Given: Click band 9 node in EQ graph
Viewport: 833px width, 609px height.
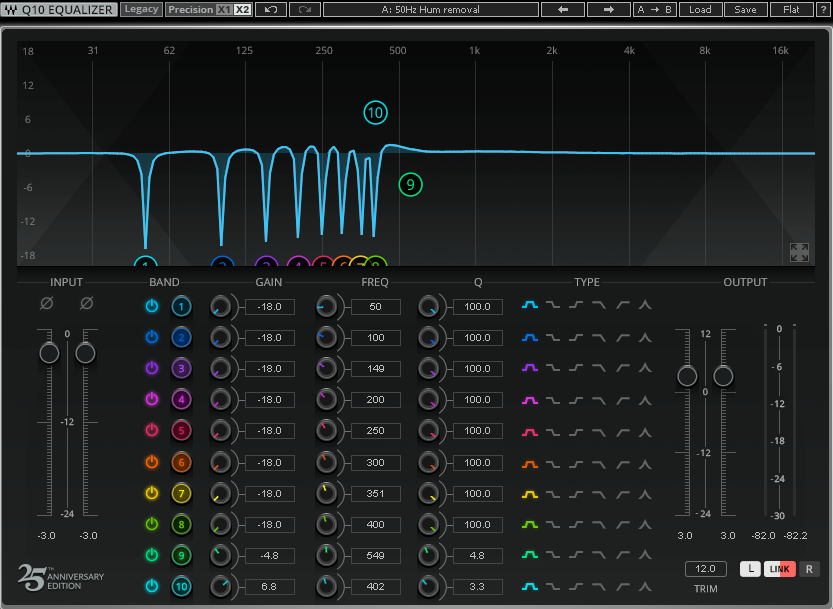Looking at the screenshot, I should tap(410, 184).
